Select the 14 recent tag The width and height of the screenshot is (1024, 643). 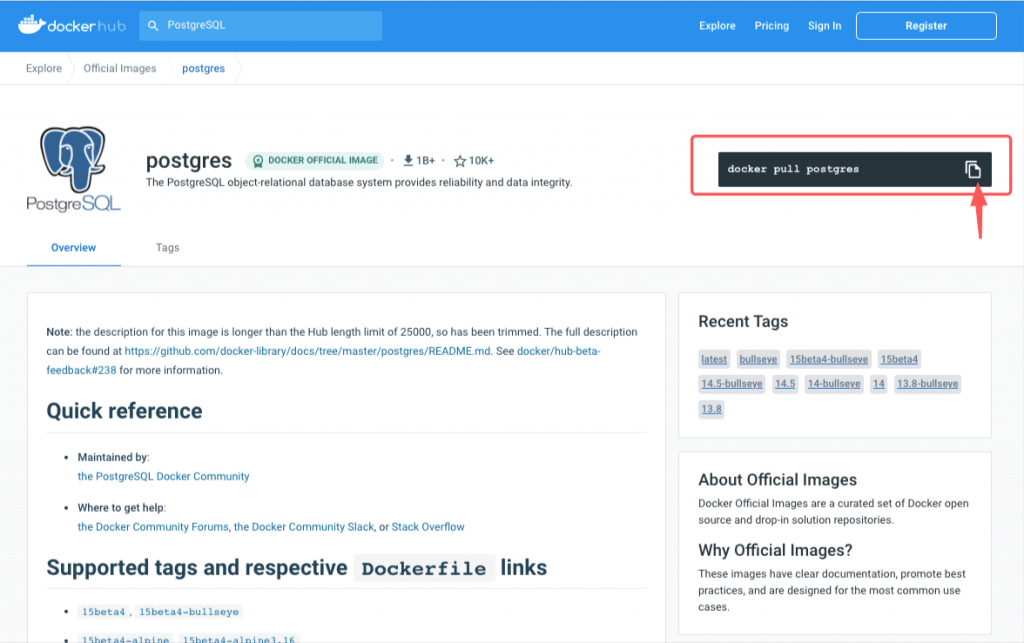click(879, 384)
